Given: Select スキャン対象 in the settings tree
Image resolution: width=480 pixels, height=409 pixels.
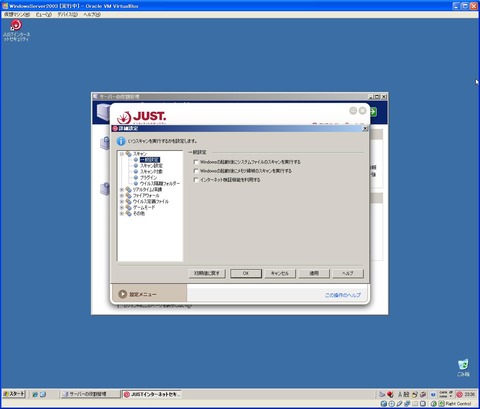Looking at the screenshot, I should click(151, 172).
